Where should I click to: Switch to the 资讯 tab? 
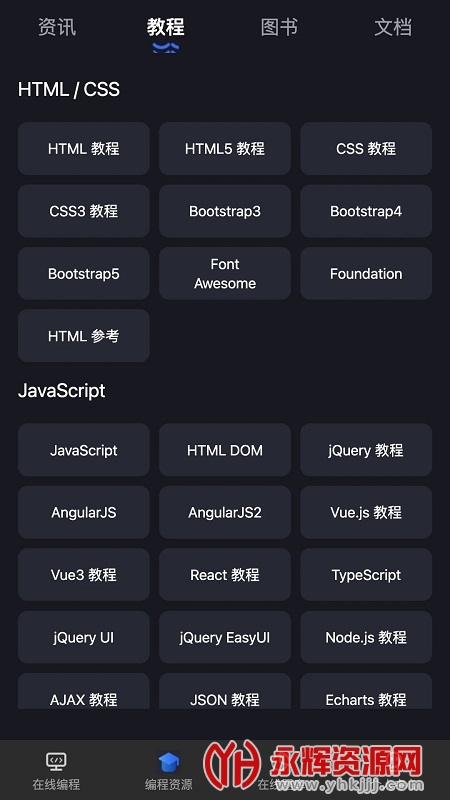(57, 27)
